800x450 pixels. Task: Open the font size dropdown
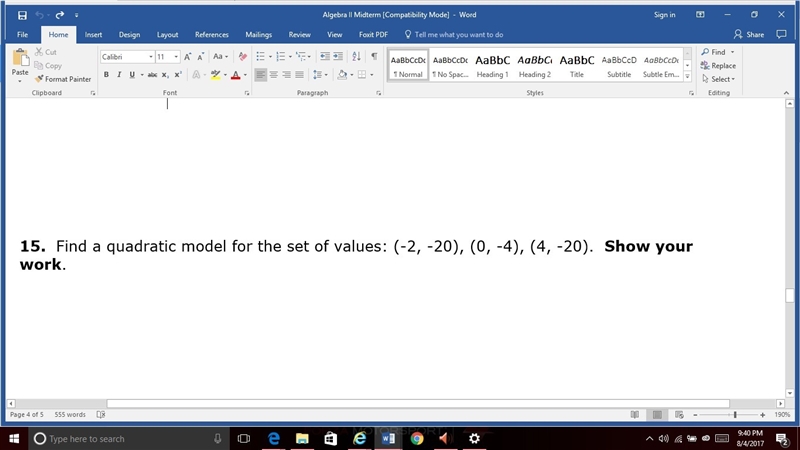click(176, 57)
